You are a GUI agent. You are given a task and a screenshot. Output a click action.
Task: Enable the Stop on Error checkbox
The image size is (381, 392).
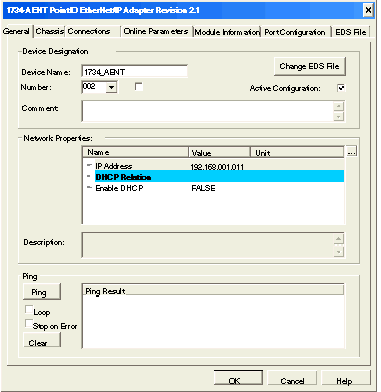point(29,324)
